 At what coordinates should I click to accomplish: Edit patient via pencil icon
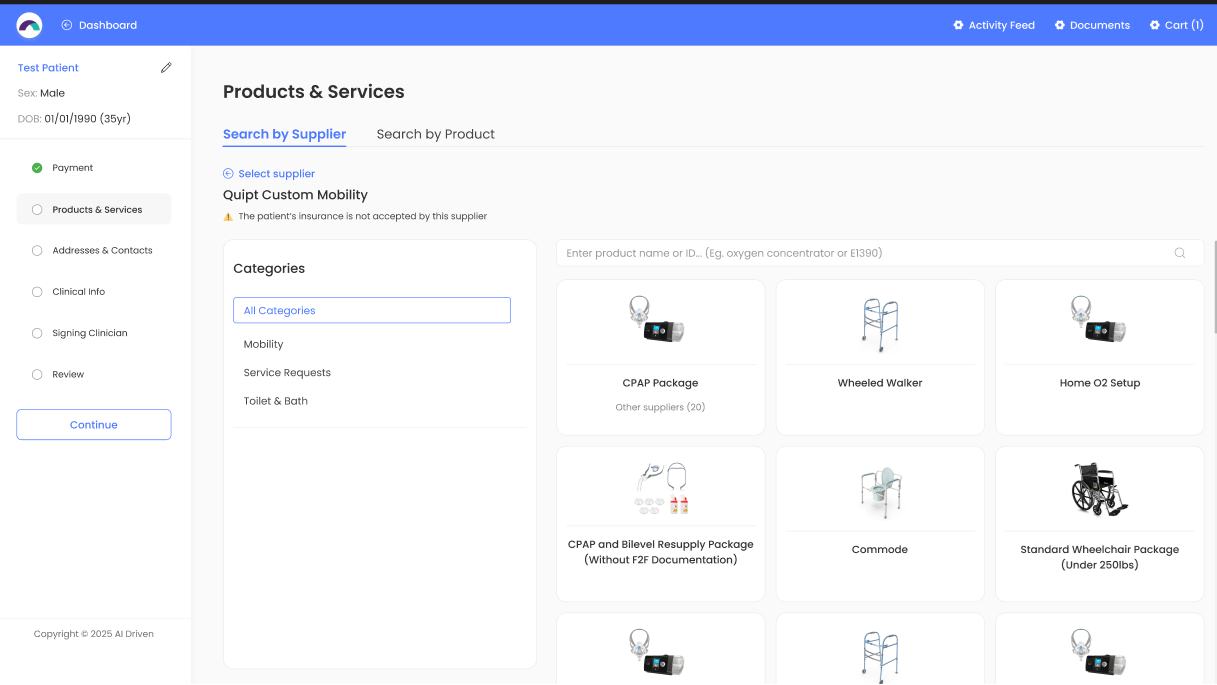pos(166,68)
